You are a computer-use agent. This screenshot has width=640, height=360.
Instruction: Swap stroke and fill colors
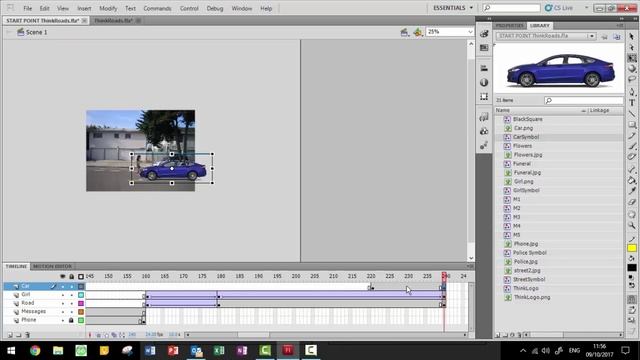point(632,284)
